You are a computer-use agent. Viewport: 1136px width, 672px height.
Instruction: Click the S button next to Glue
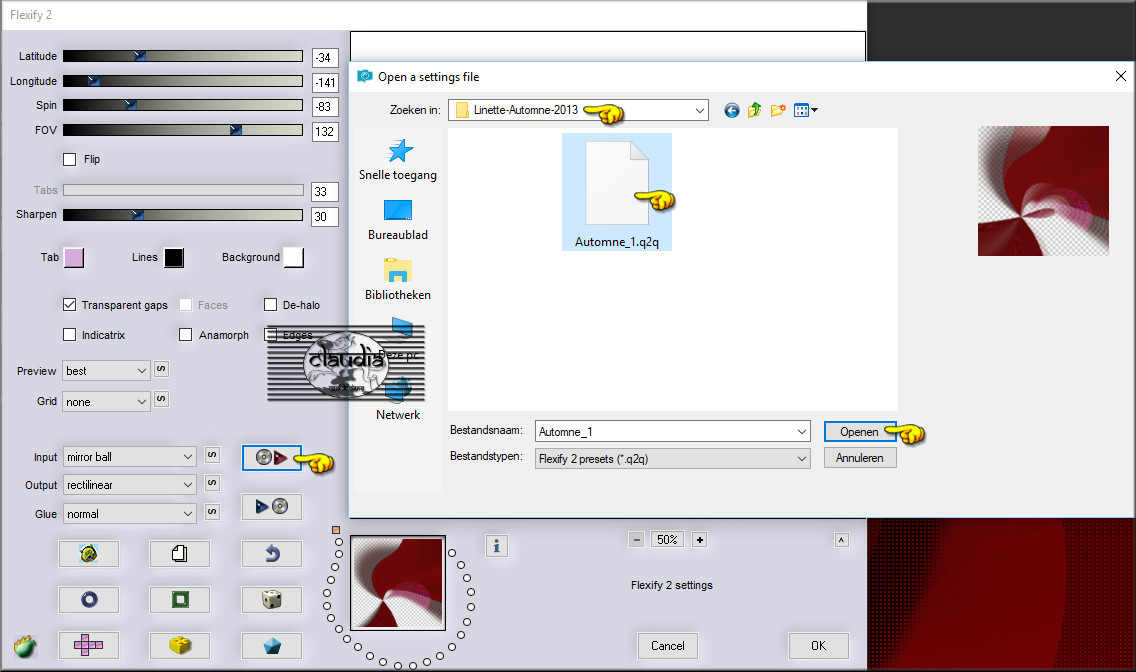pos(212,512)
